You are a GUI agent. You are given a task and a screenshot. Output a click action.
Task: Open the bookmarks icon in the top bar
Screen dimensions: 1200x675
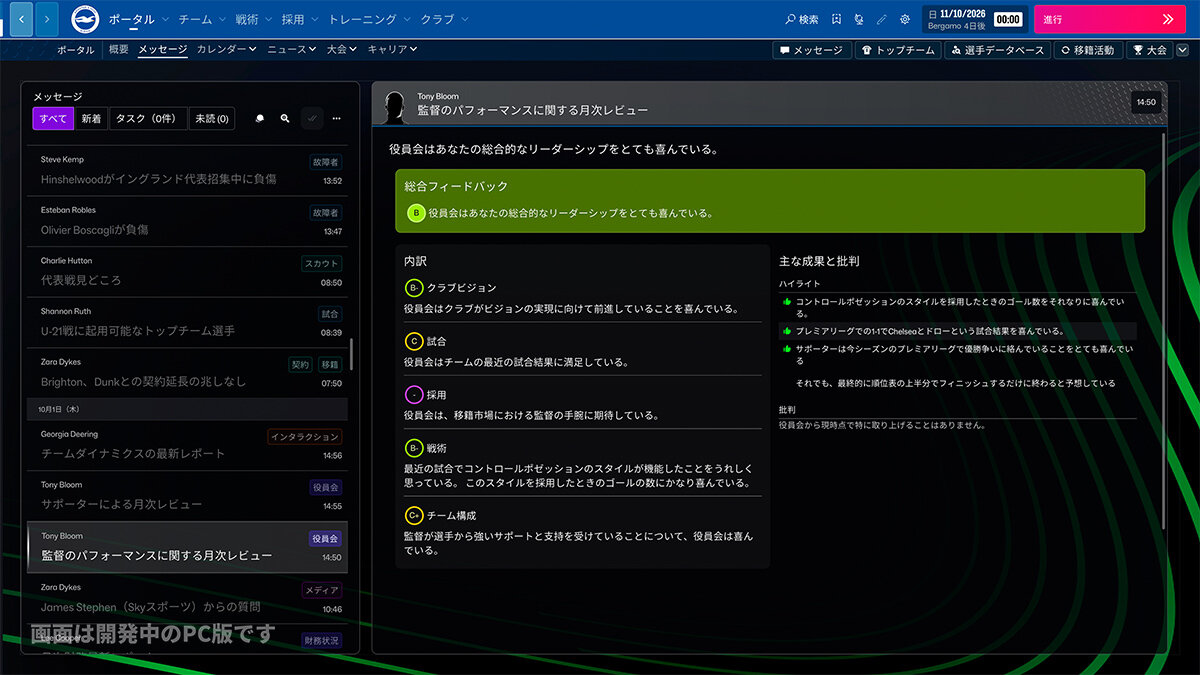click(836, 19)
